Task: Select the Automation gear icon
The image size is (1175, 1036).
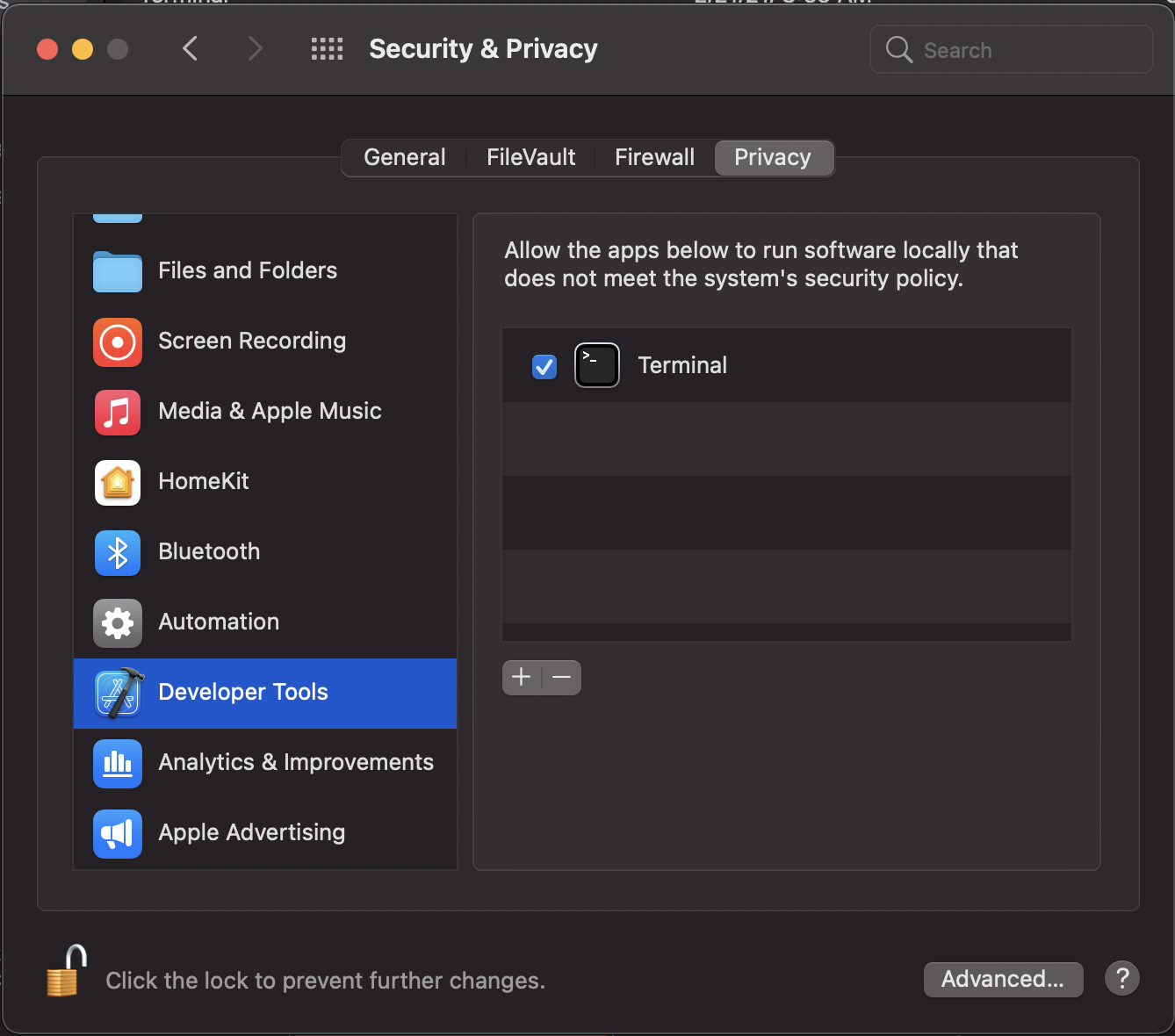Action: click(118, 622)
